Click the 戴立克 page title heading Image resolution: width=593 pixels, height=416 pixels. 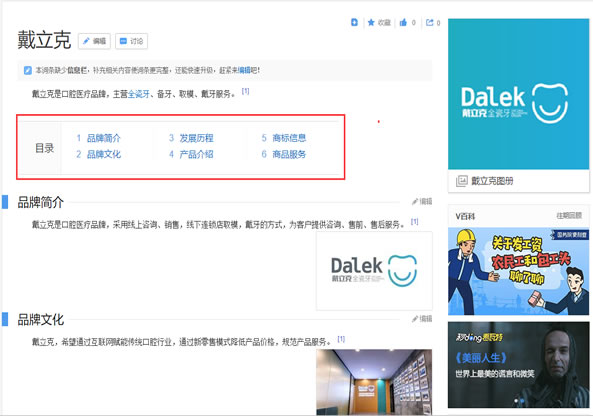[x=44, y=40]
